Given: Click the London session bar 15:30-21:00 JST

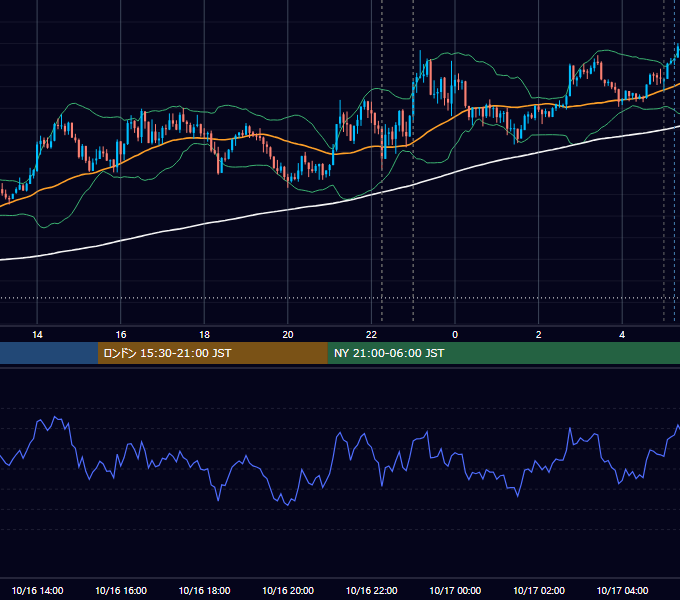Looking at the screenshot, I should coord(212,353).
